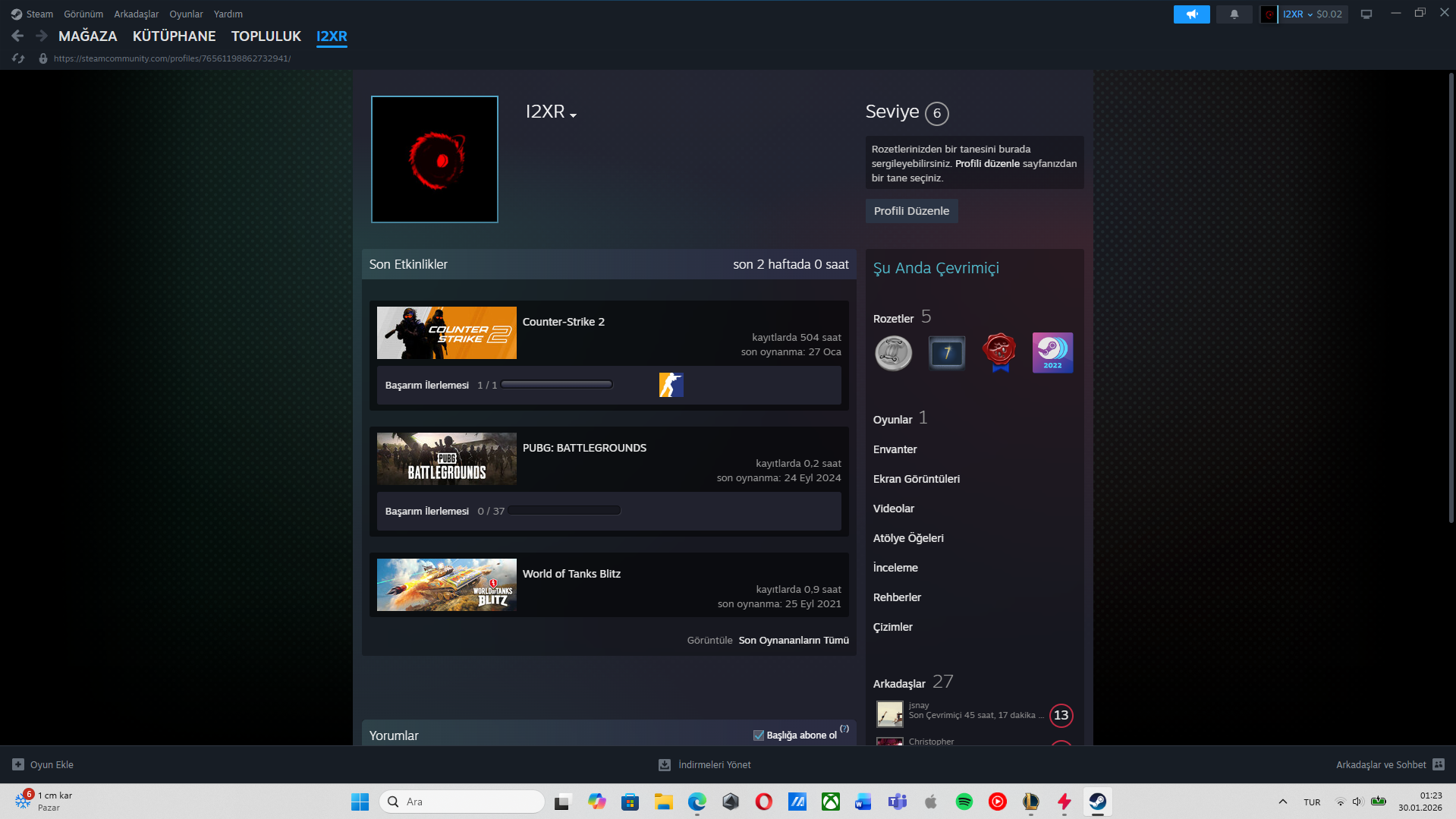Image resolution: width=1456 pixels, height=819 pixels.
Task: Open the notifications bell
Action: point(1234,14)
